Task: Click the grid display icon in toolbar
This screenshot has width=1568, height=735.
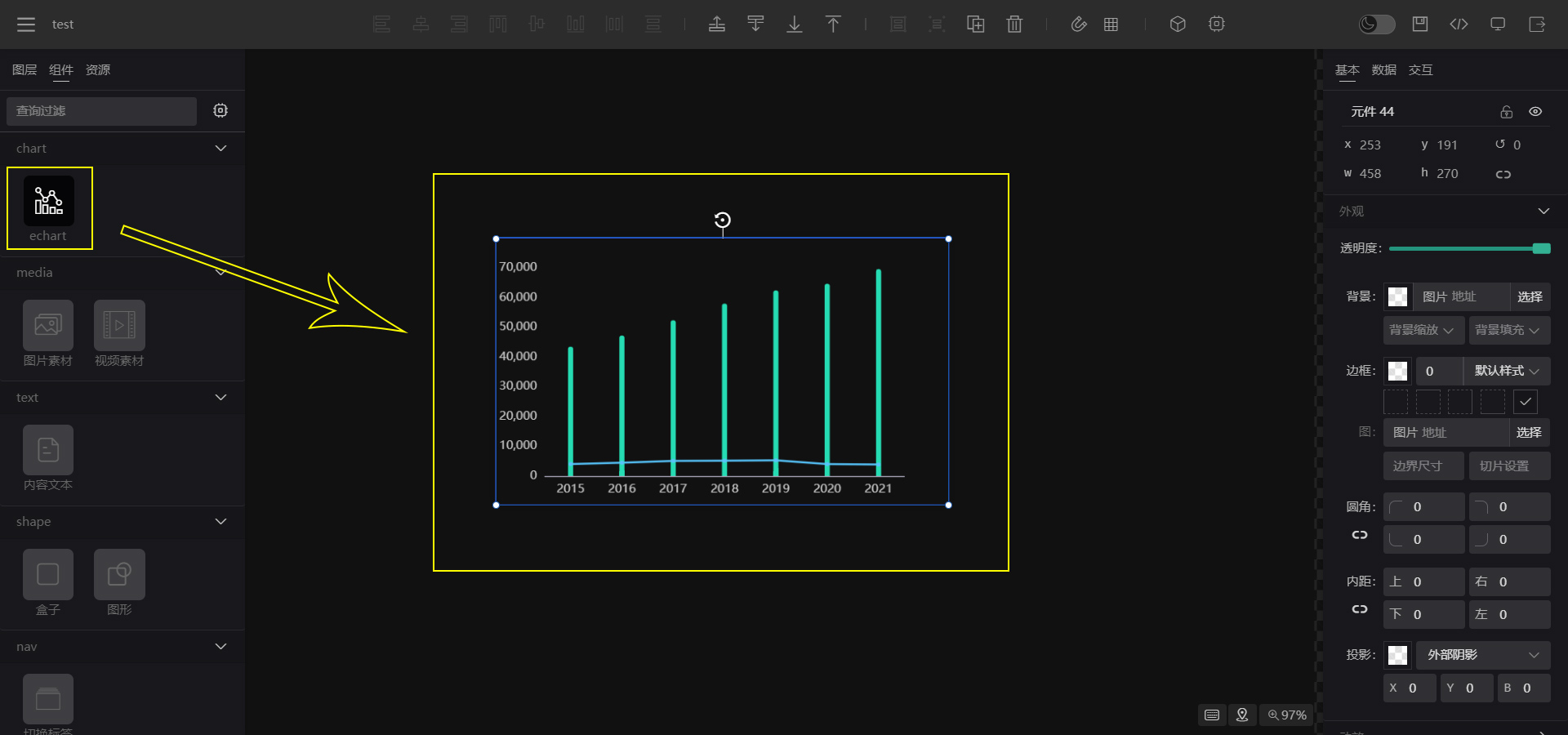Action: click(x=1111, y=24)
